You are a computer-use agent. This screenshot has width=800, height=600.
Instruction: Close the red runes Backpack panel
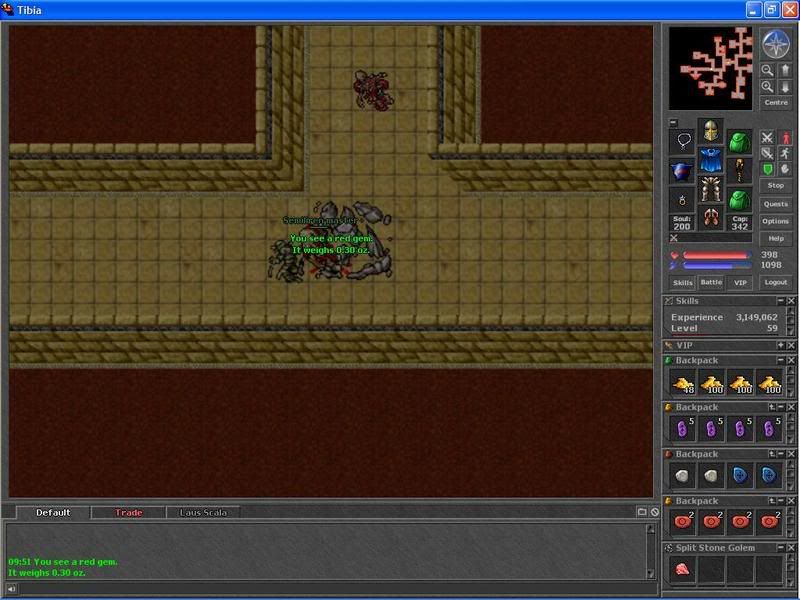791,501
